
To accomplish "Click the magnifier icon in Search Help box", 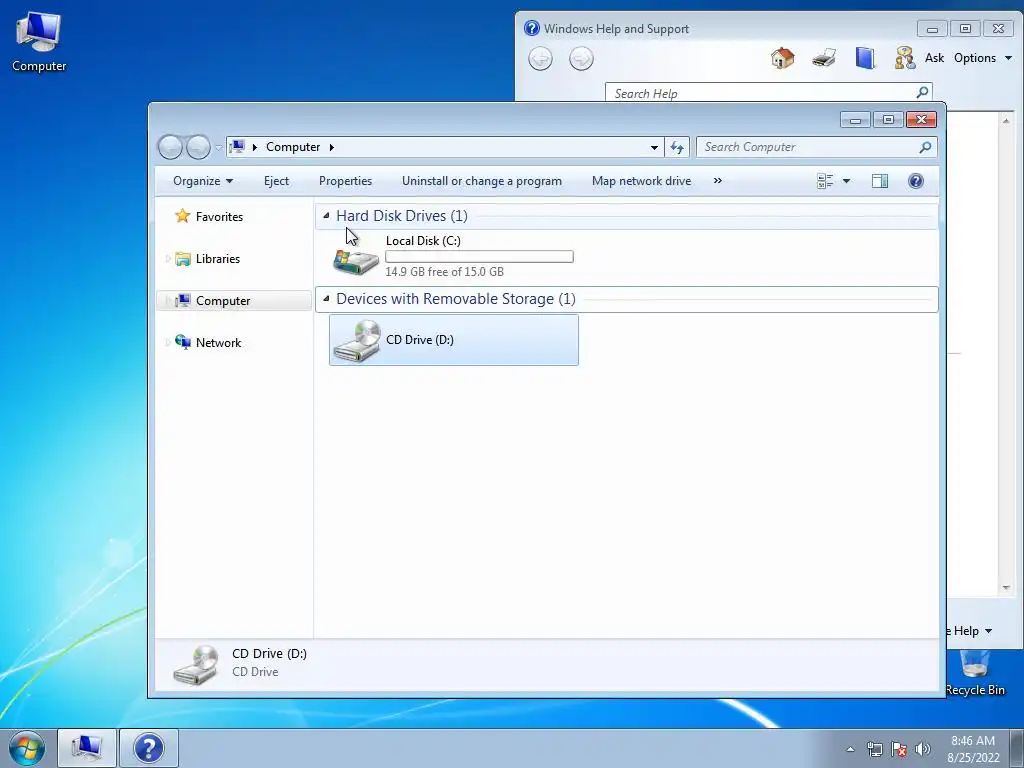I will tap(922, 92).
